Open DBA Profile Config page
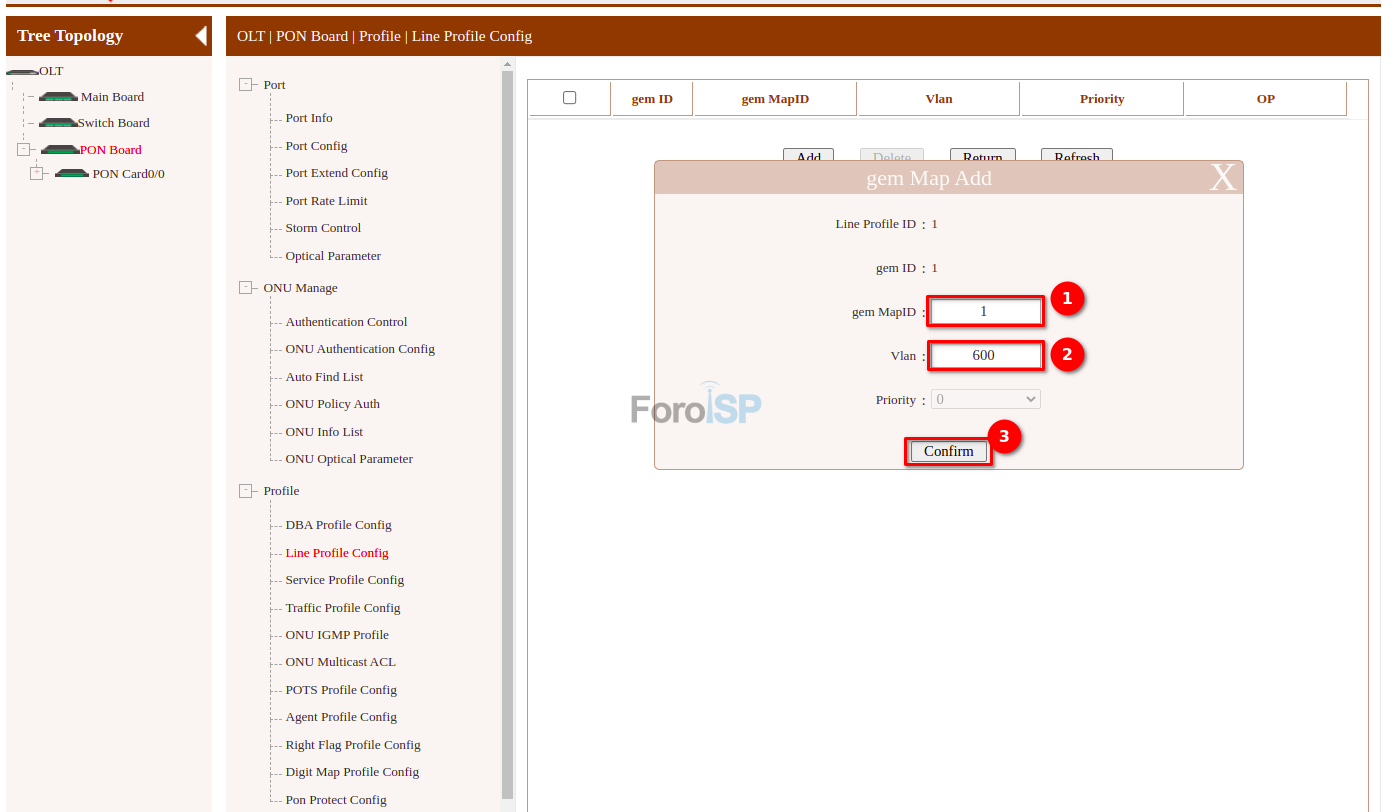Screen dimensions: 1393x812 tap(338, 525)
